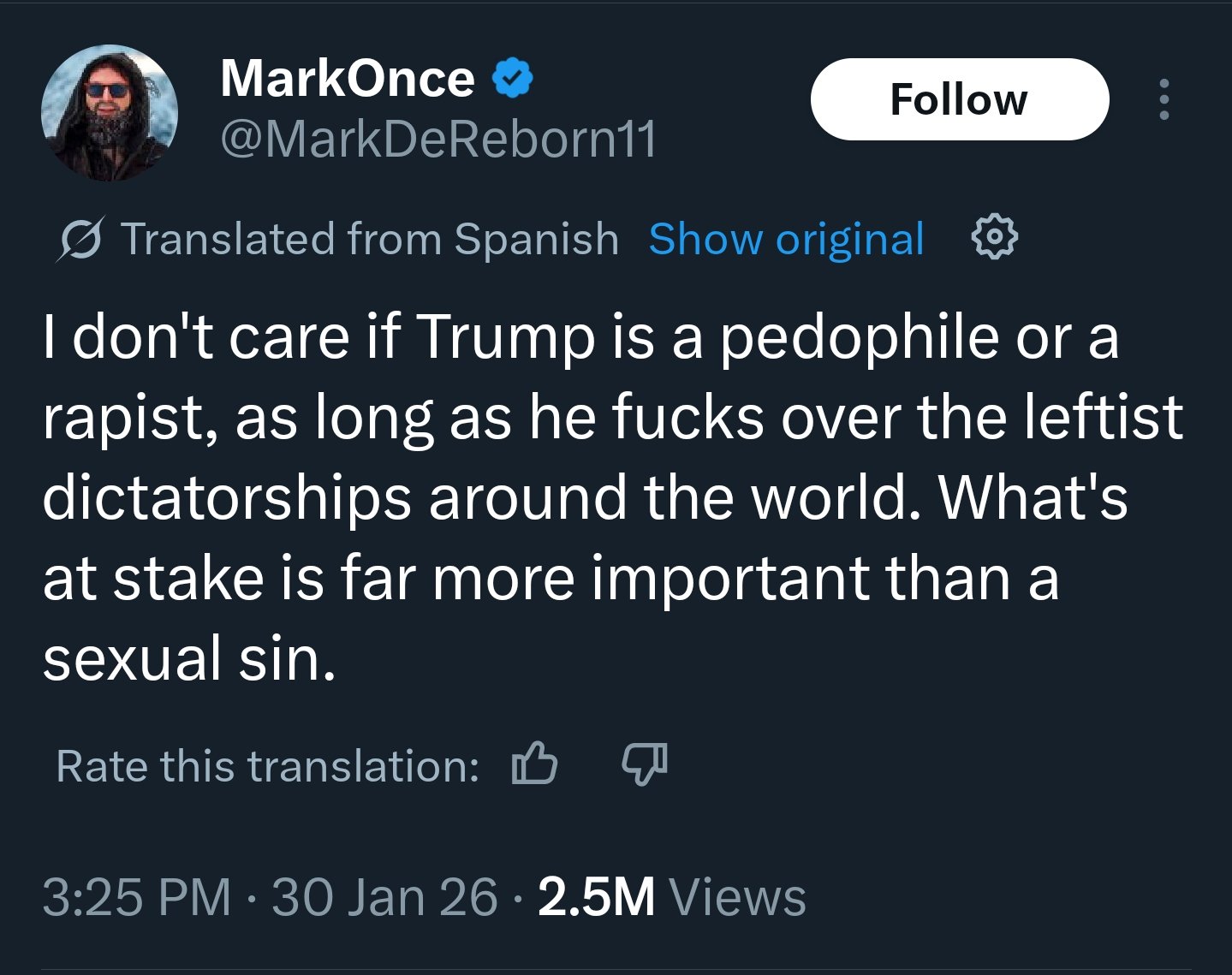This screenshot has width=1232, height=975.
Task: Click the word 'dictatorships' in the post
Action: pos(227,497)
